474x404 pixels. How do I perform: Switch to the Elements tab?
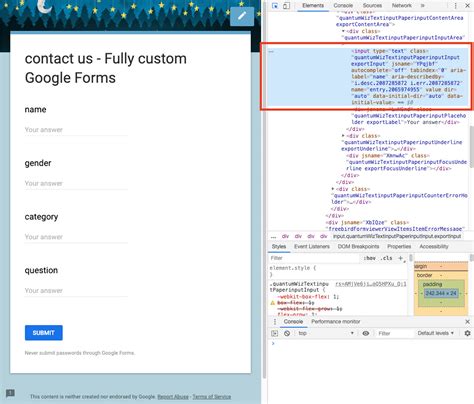pos(313,6)
